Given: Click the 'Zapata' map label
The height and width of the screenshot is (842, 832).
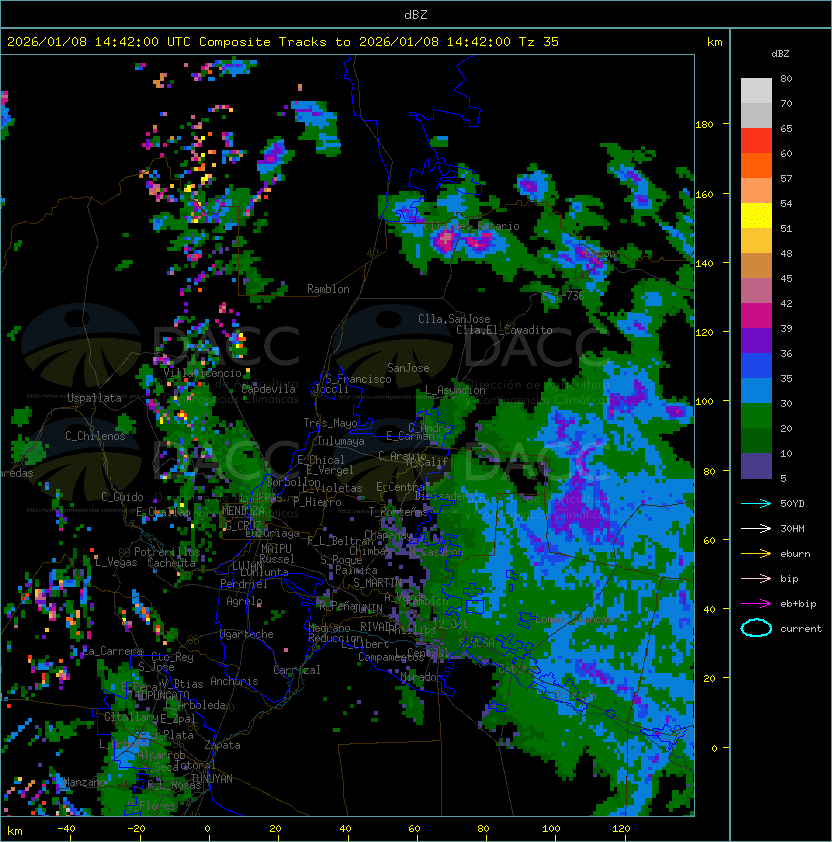Looking at the screenshot, I should pyautogui.click(x=222, y=745).
